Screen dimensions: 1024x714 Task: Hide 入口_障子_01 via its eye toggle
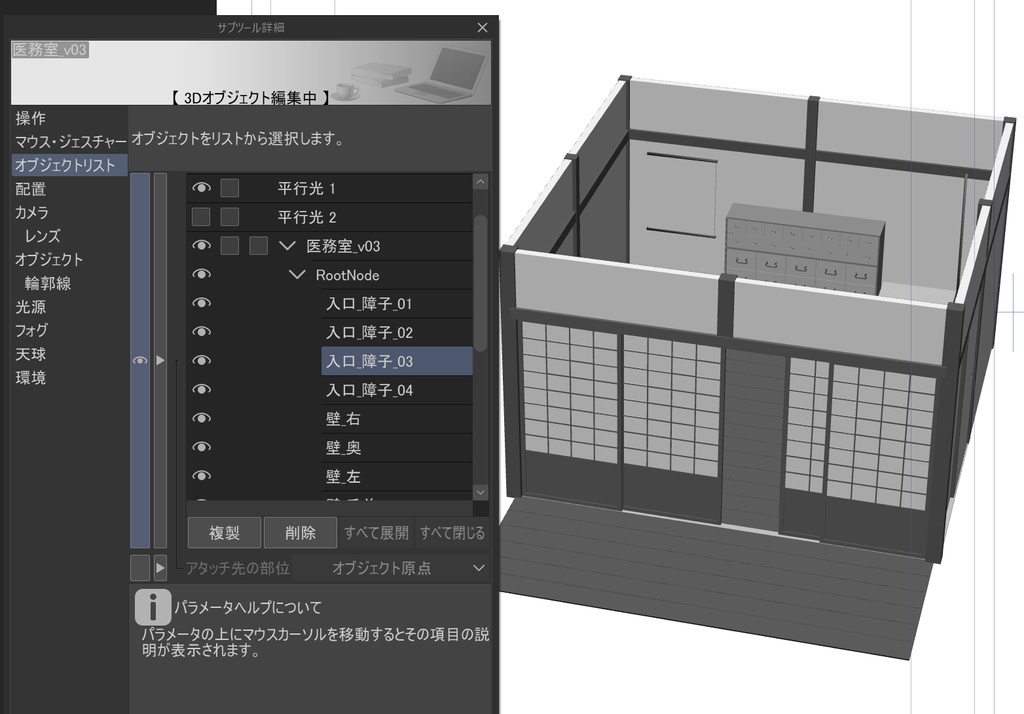201,303
